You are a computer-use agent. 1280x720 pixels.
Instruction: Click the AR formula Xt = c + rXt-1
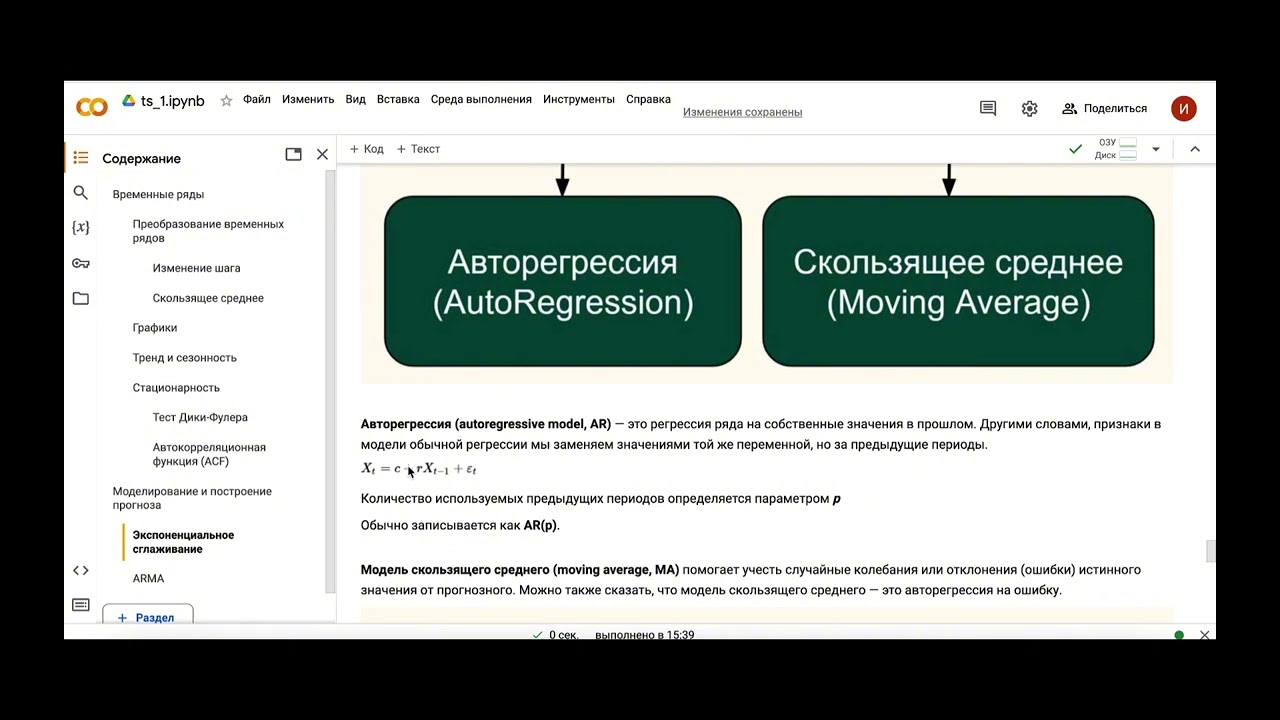[x=418, y=469]
